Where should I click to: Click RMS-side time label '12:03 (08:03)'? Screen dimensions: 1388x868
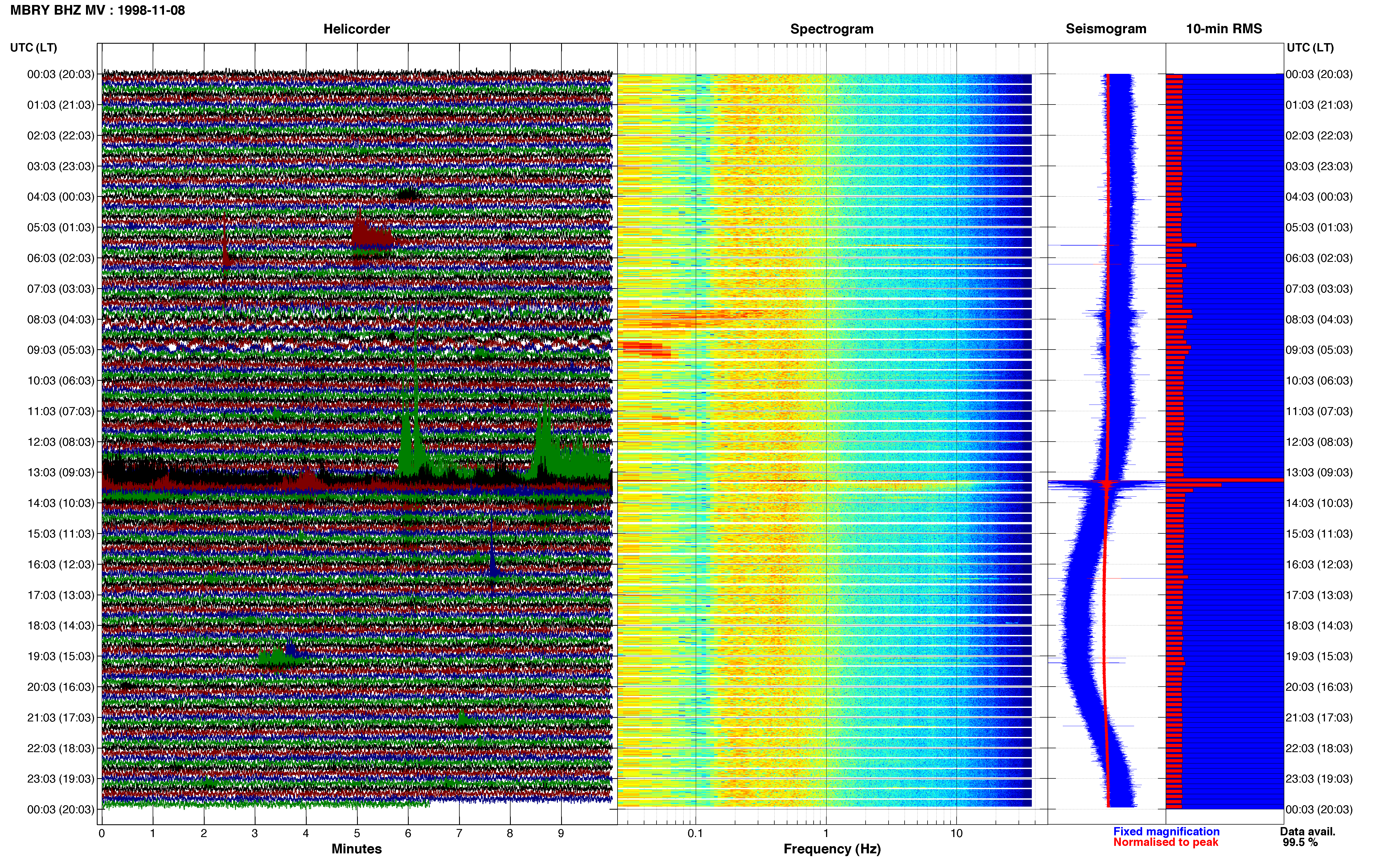pos(1319,442)
